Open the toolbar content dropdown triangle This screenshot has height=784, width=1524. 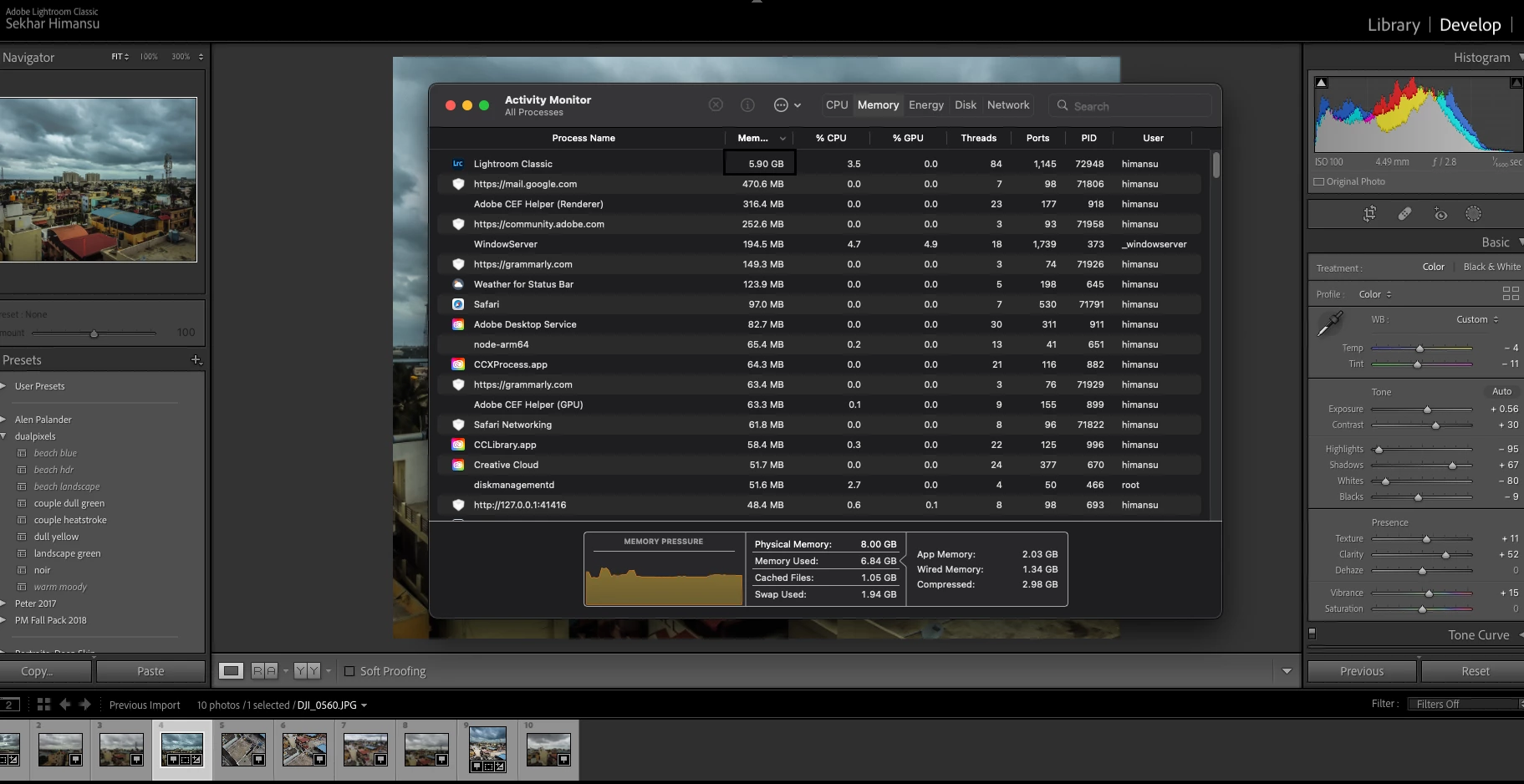1287,671
